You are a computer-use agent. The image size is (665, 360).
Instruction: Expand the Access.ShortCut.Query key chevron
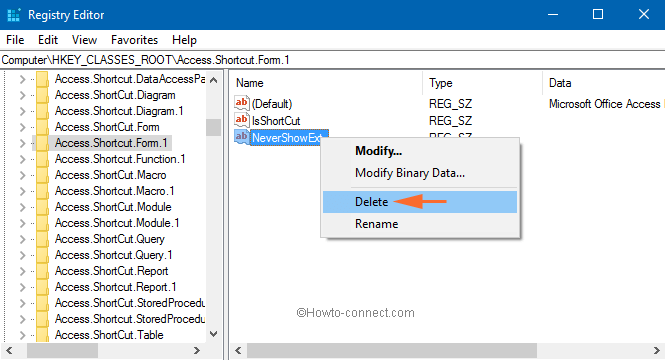[23, 239]
